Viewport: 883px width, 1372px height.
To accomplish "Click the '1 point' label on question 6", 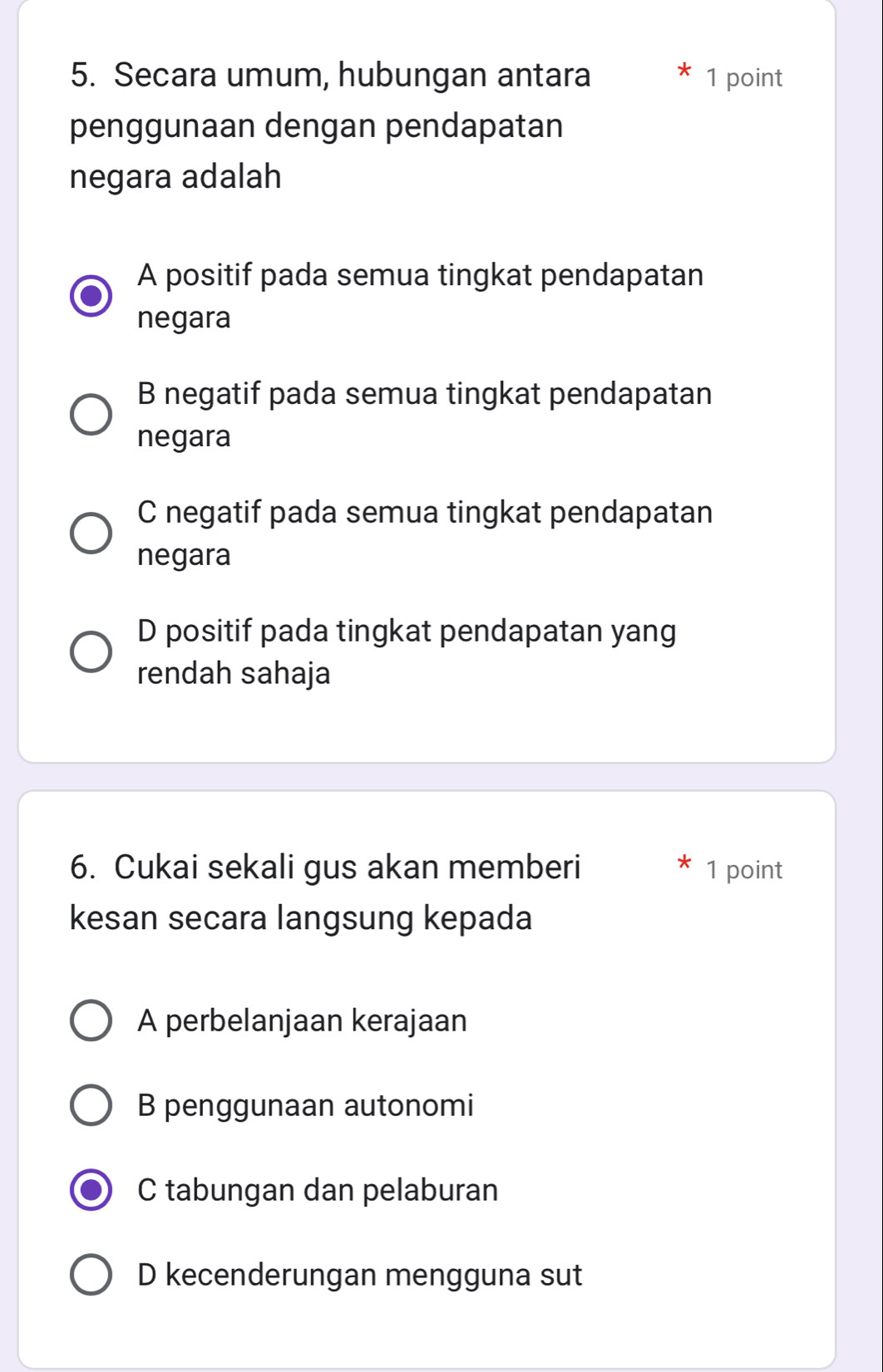I will pos(743,870).
